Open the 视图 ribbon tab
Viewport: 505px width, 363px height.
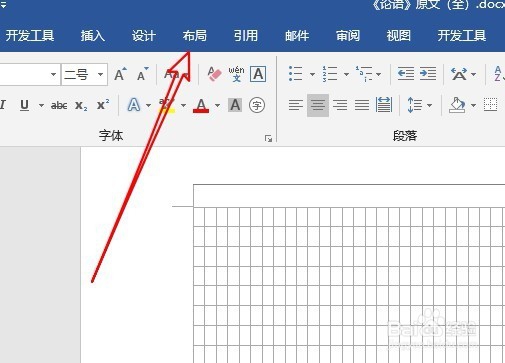(x=398, y=35)
